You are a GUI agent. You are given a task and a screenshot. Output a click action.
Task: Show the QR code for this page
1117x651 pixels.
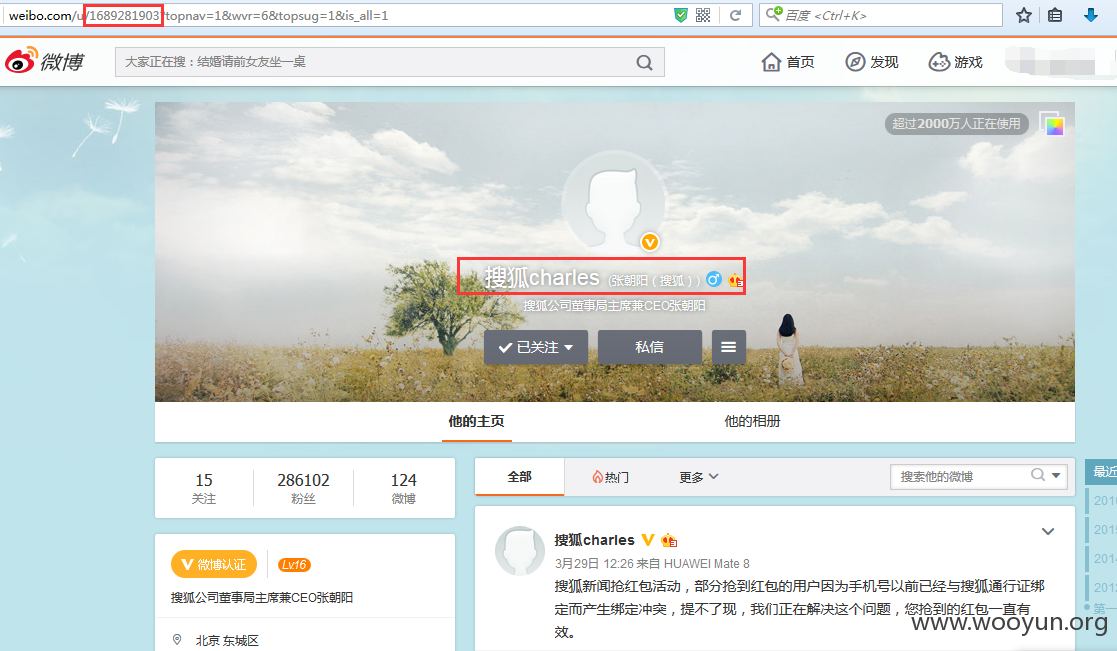tap(703, 15)
